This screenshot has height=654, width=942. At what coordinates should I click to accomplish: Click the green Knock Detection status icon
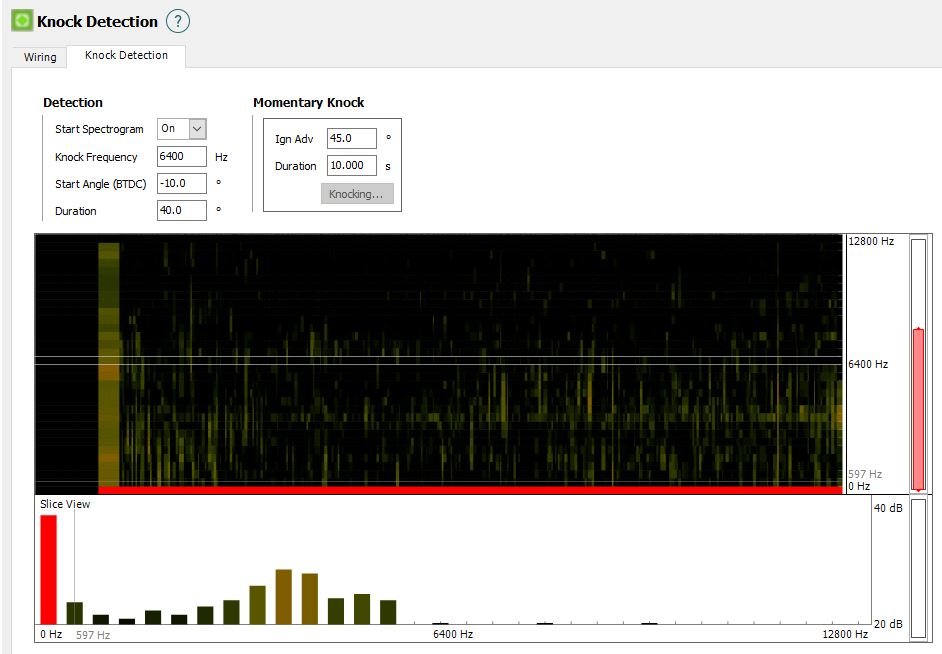(x=22, y=21)
